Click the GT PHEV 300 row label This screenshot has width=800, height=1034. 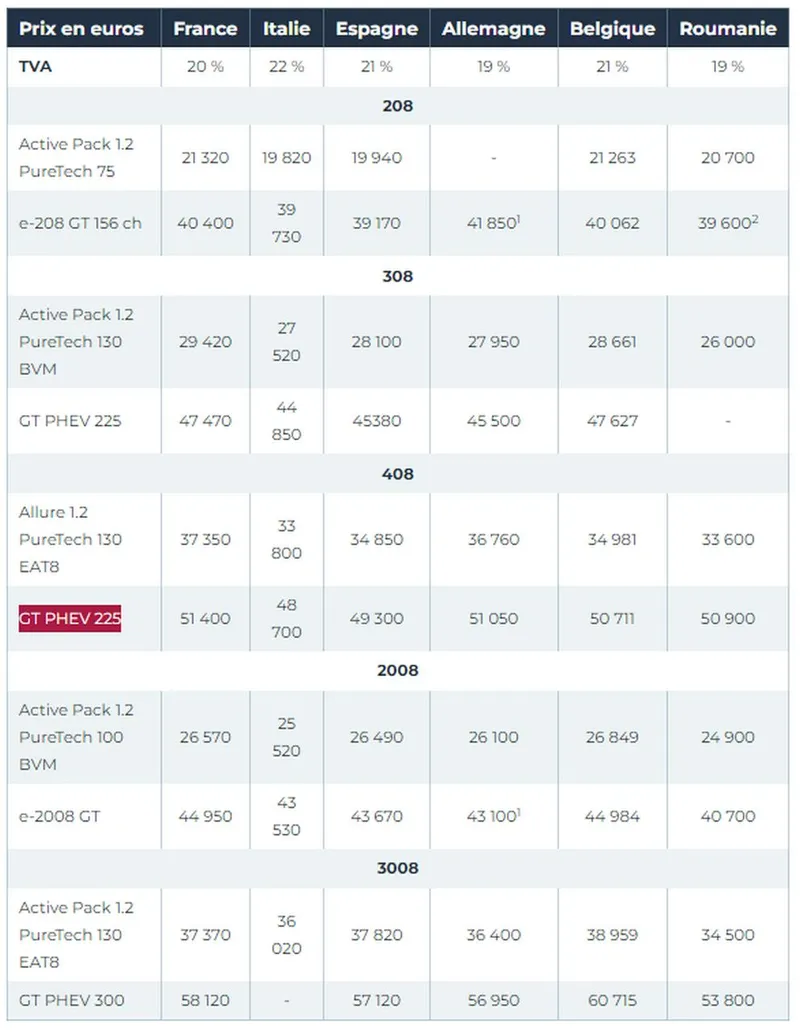point(71,1000)
